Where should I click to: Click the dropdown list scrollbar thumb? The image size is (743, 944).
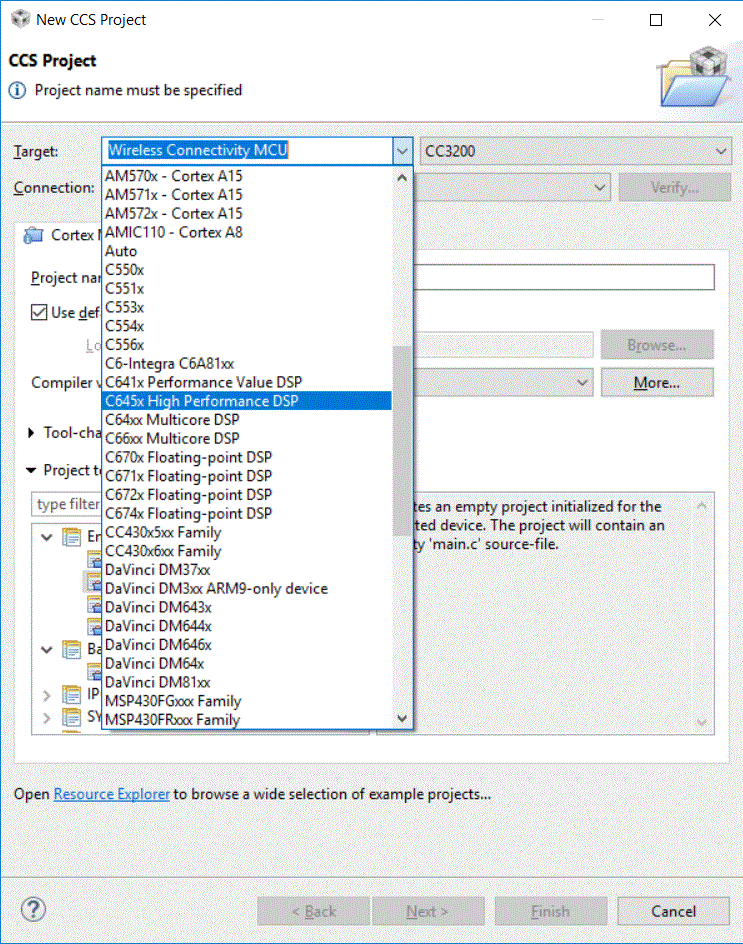(x=402, y=441)
